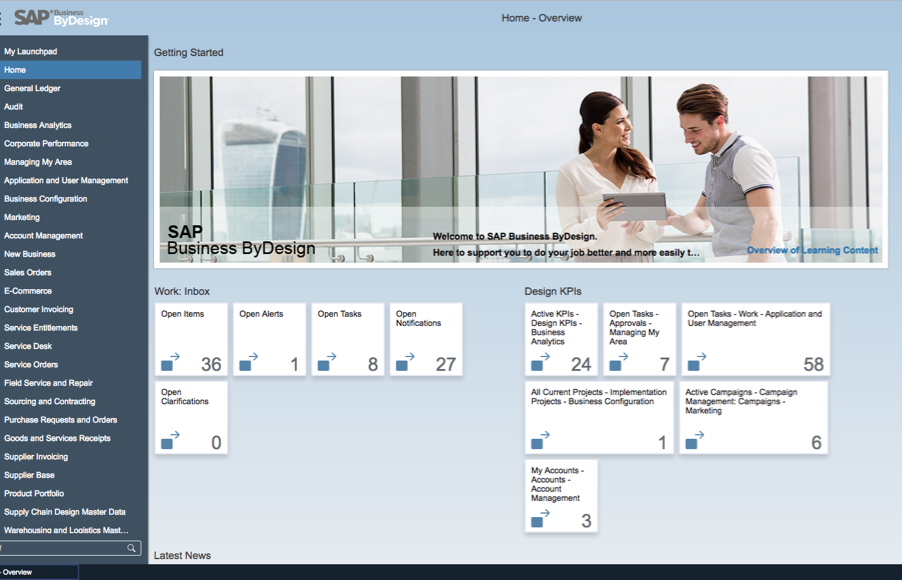Open Account Management work center

coord(70,235)
